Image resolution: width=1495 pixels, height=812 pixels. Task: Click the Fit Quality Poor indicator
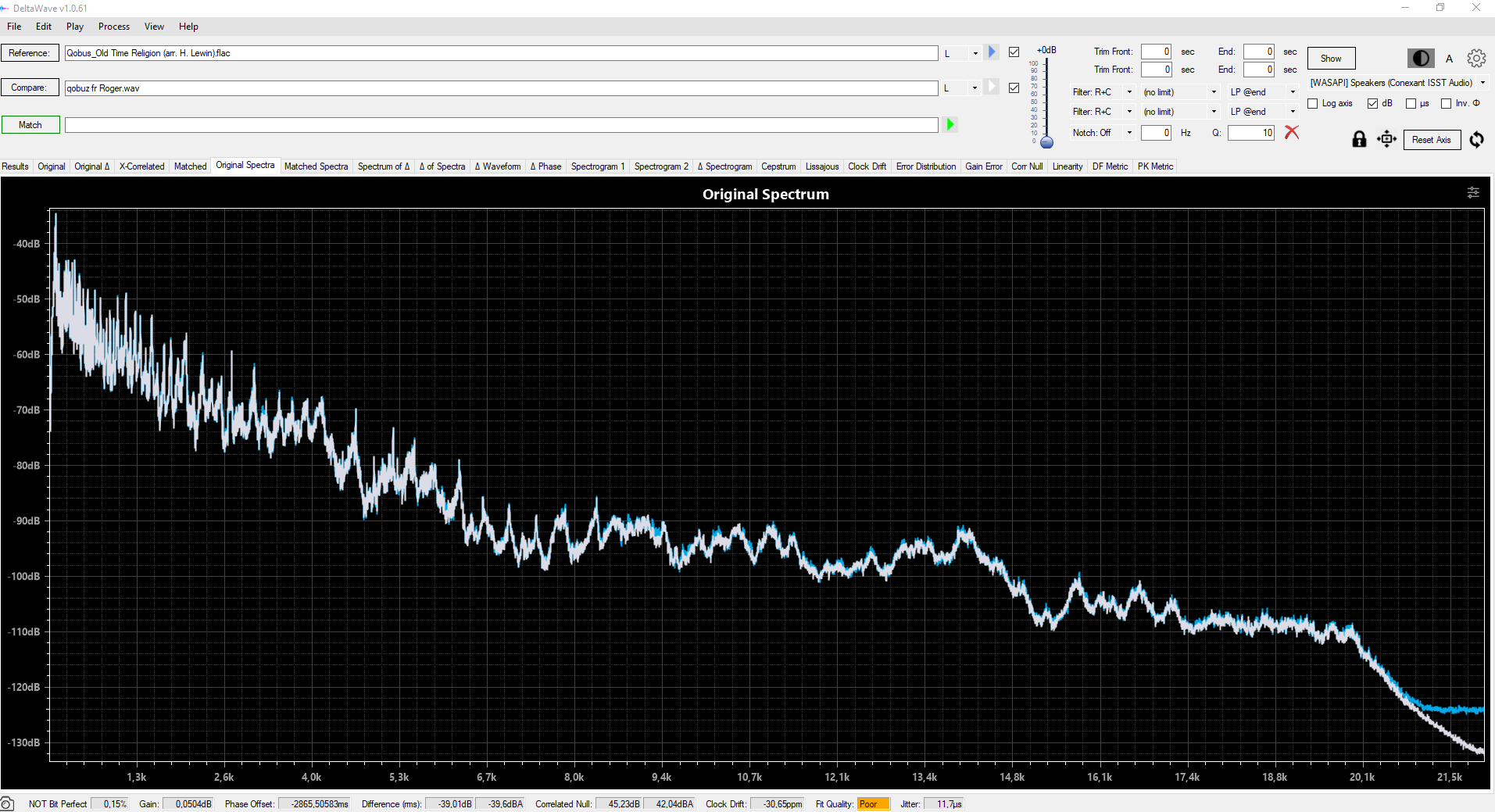click(x=873, y=804)
